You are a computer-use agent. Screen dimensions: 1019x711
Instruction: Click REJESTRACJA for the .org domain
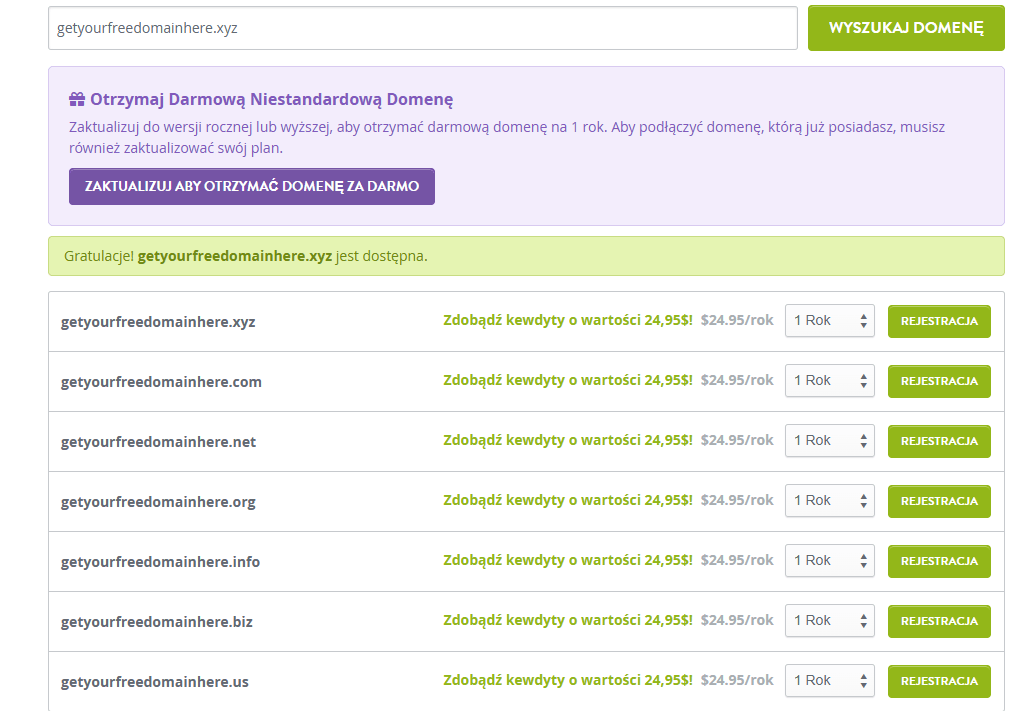(x=939, y=501)
